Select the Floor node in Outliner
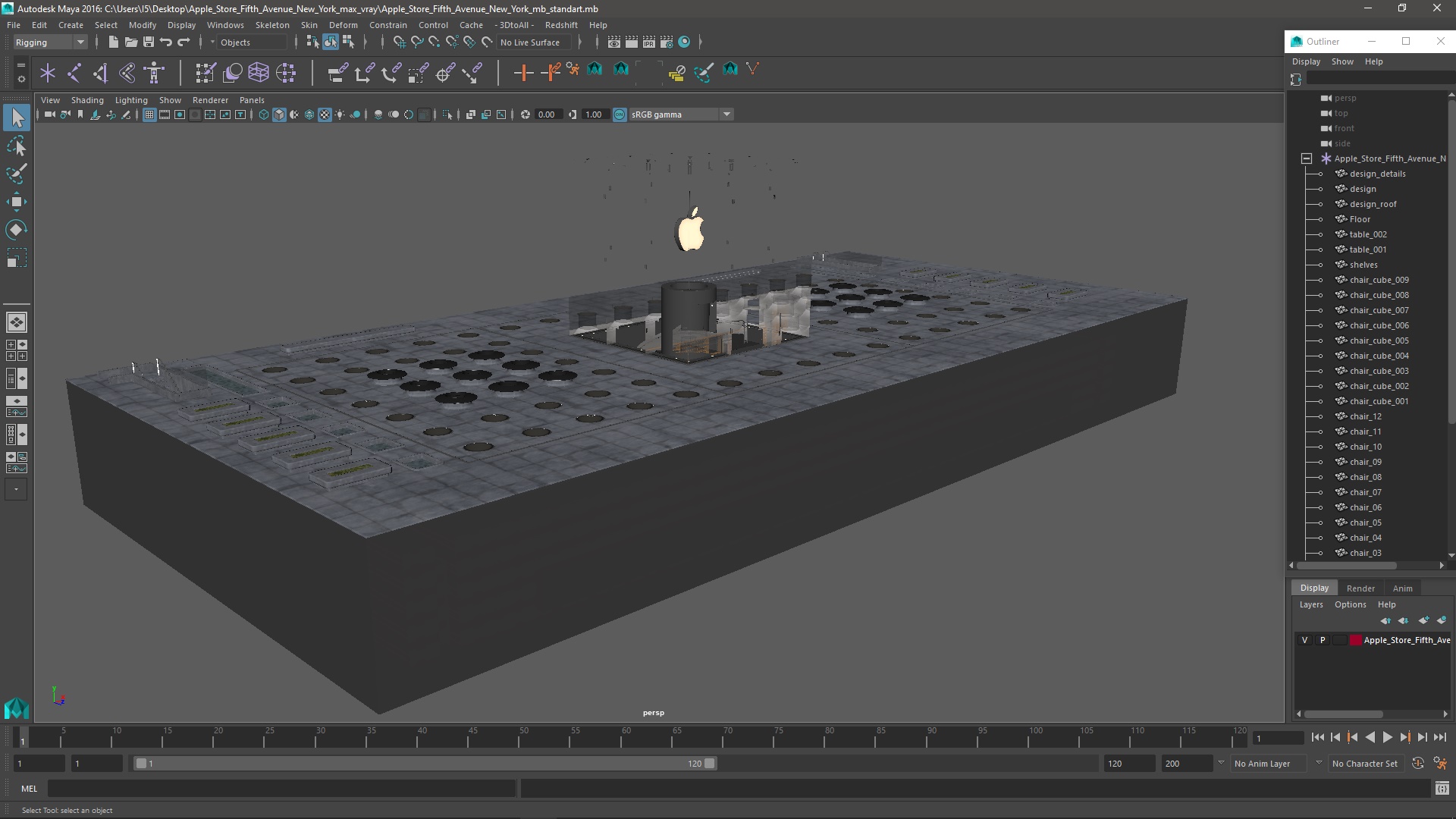 pyautogui.click(x=1360, y=219)
